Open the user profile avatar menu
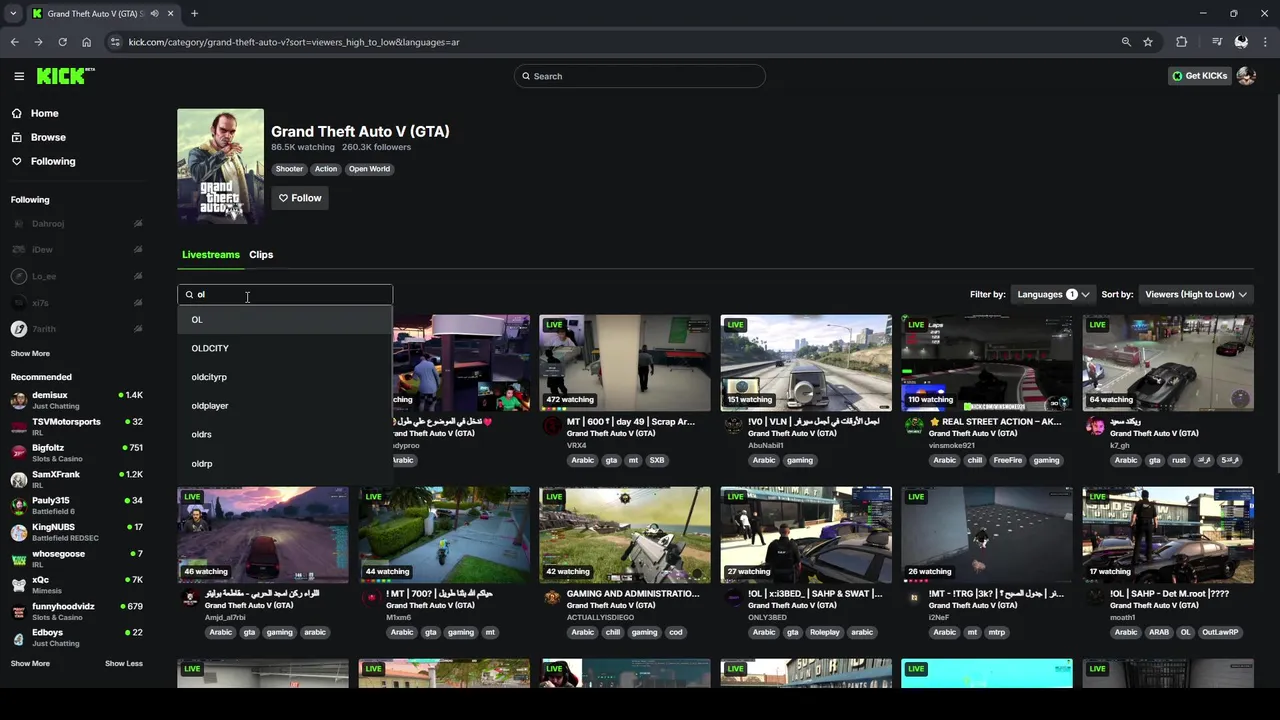Image resolution: width=1280 pixels, height=720 pixels. click(1246, 76)
